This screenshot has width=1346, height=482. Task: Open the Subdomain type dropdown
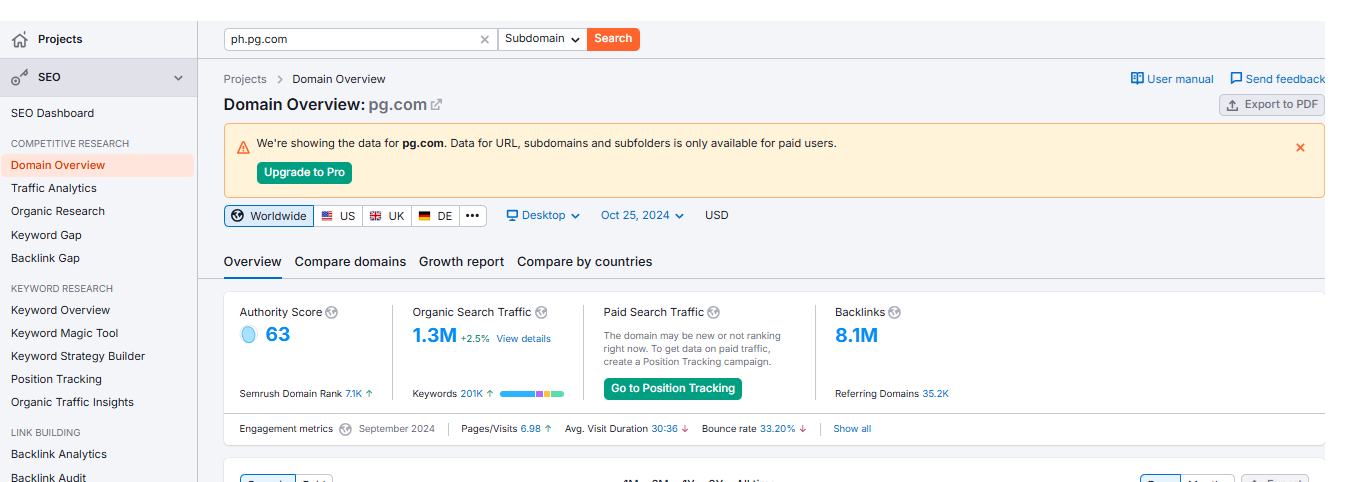pos(542,39)
